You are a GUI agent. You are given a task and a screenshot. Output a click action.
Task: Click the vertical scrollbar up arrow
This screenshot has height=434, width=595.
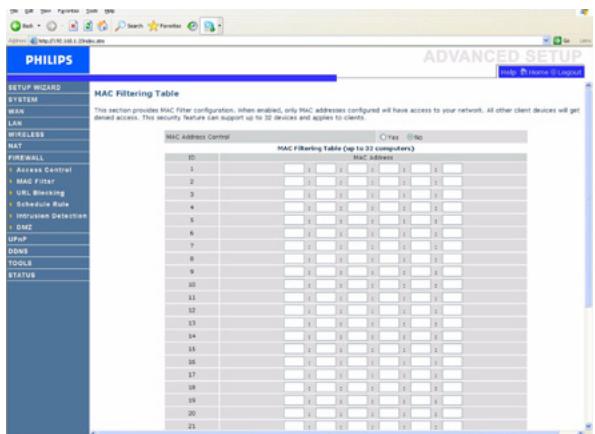pos(589,86)
